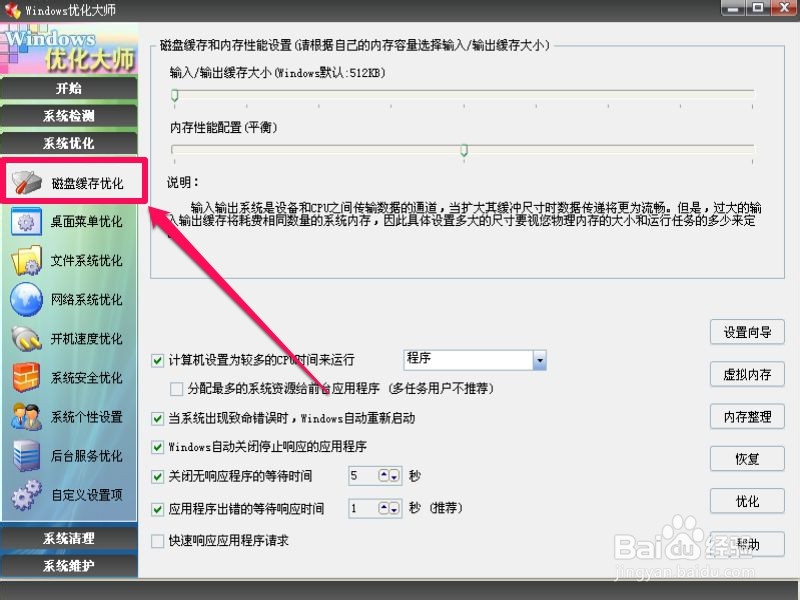Screen dimensions: 800x600
Task: Click the 系统安全优化 label text
Action: click(x=86, y=378)
